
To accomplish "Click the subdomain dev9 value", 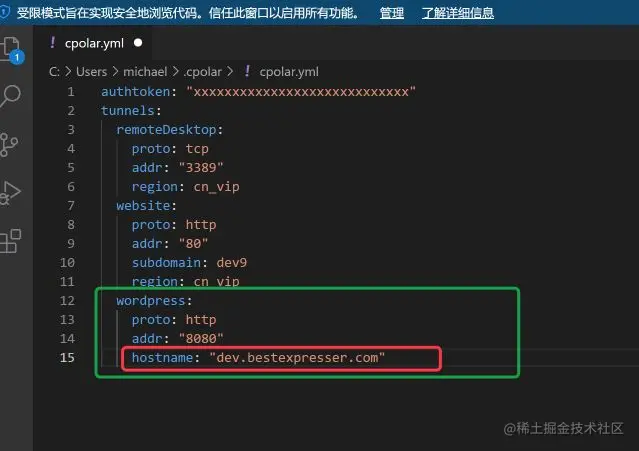I will click(231, 262).
